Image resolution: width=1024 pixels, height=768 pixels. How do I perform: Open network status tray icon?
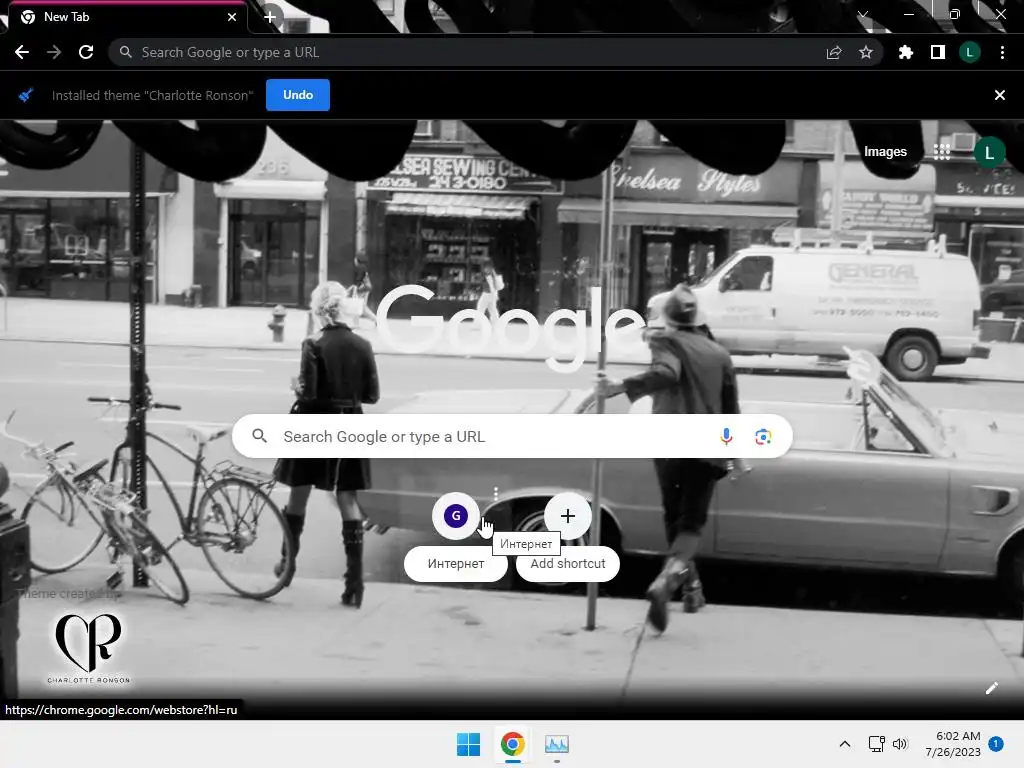(x=876, y=744)
